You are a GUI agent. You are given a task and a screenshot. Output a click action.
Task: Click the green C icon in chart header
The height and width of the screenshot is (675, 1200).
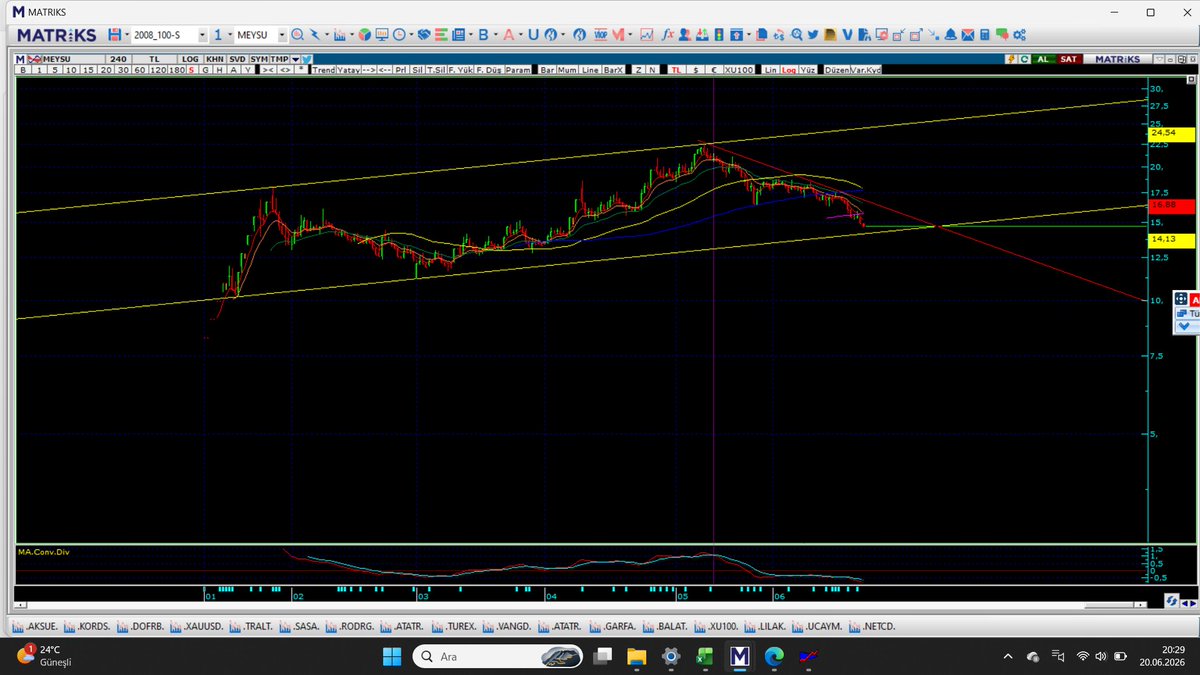[x=1024, y=59]
